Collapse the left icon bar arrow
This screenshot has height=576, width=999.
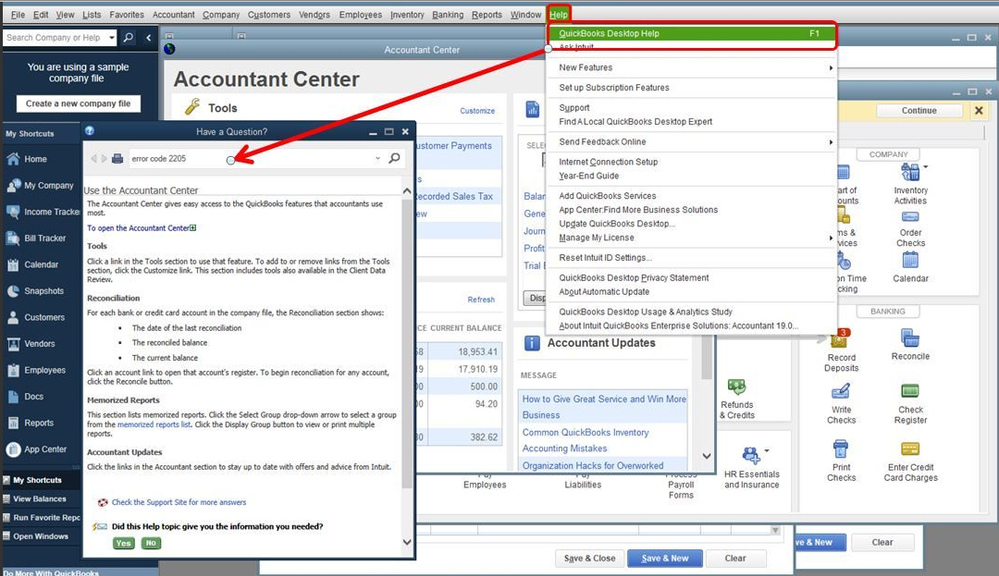tap(148, 38)
